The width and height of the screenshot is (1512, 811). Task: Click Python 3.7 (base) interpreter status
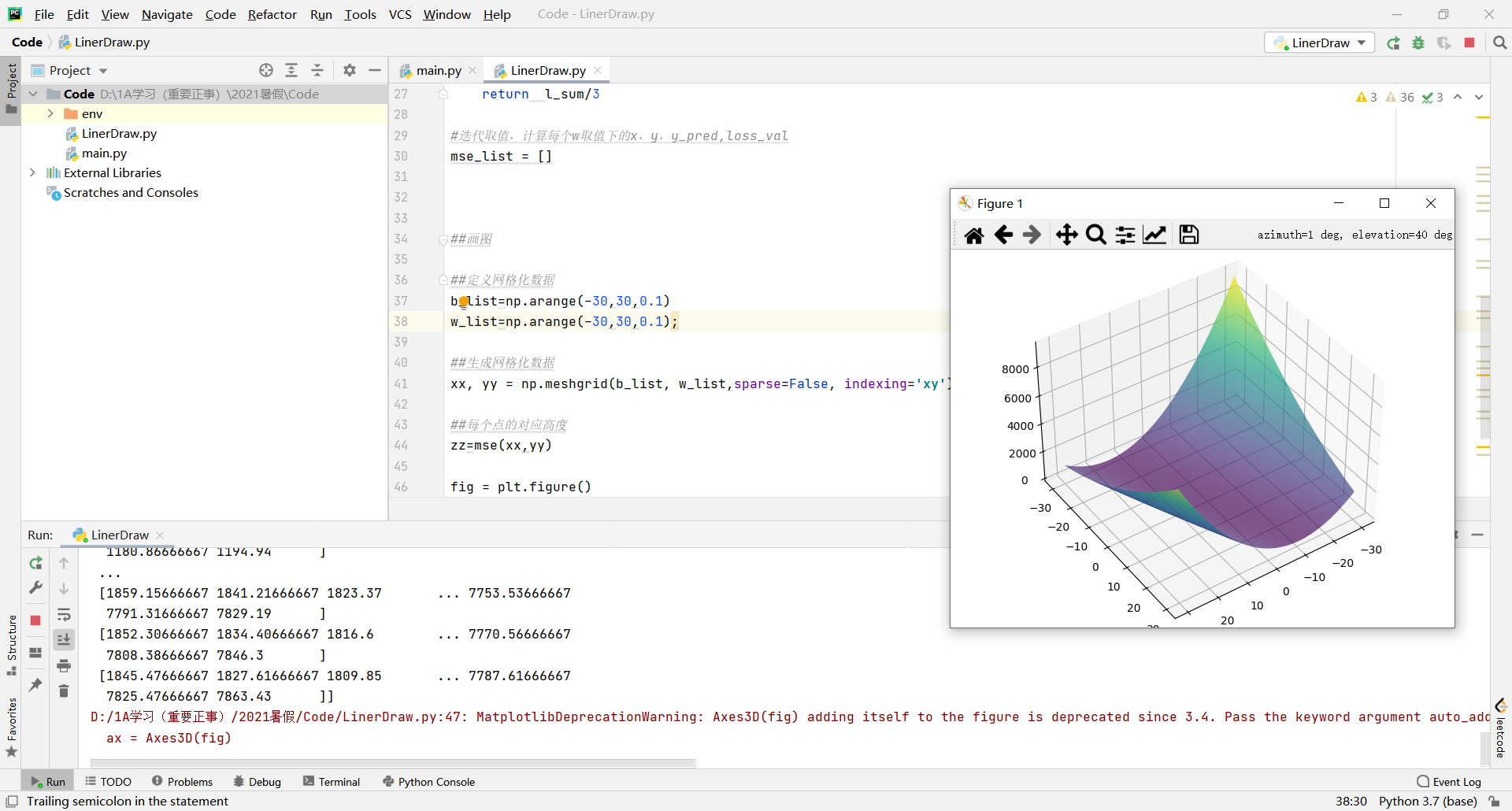pyautogui.click(x=1428, y=801)
